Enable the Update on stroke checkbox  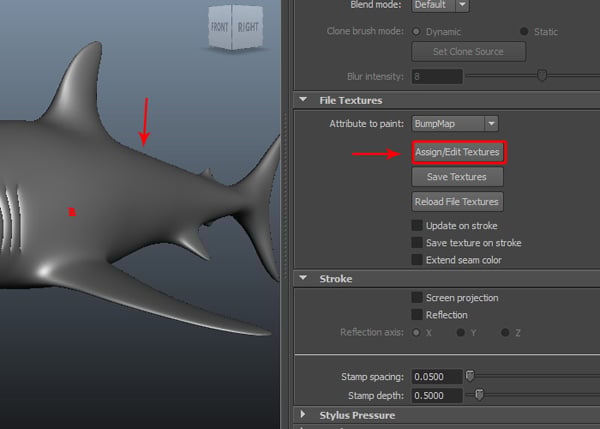(x=417, y=225)
